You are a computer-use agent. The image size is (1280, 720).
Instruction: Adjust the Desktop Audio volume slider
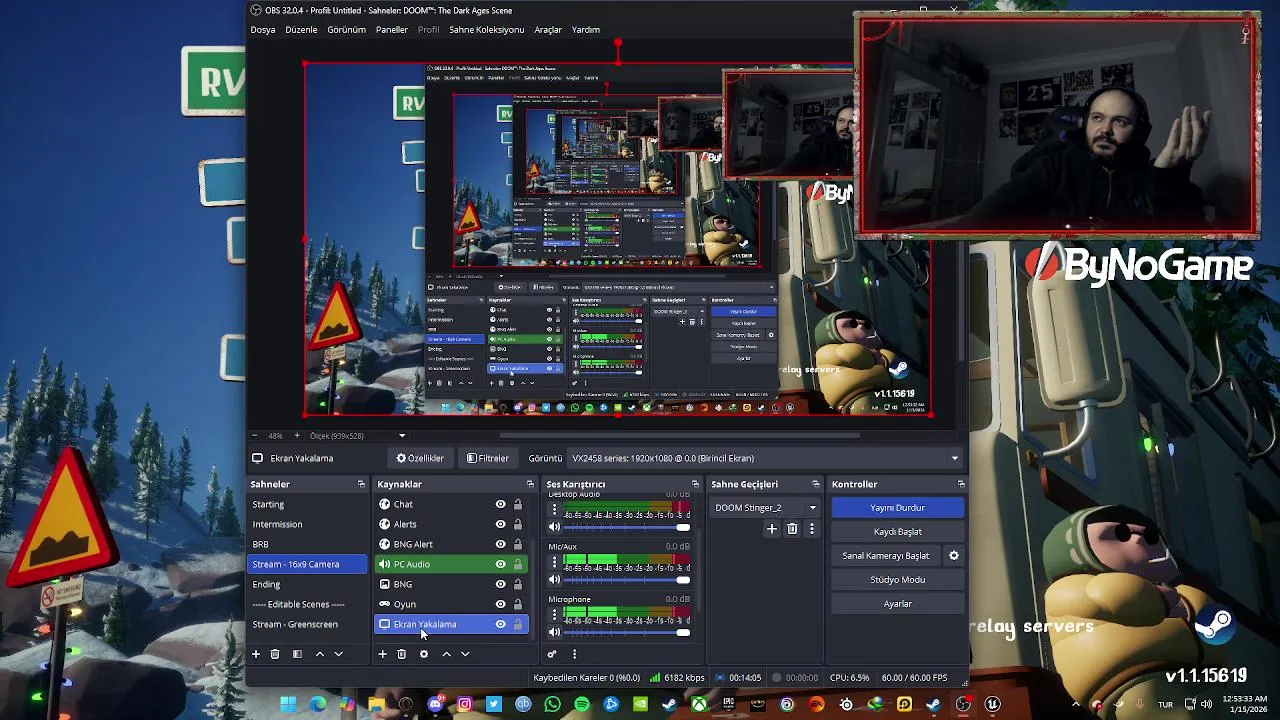click(x=627, y=527)
